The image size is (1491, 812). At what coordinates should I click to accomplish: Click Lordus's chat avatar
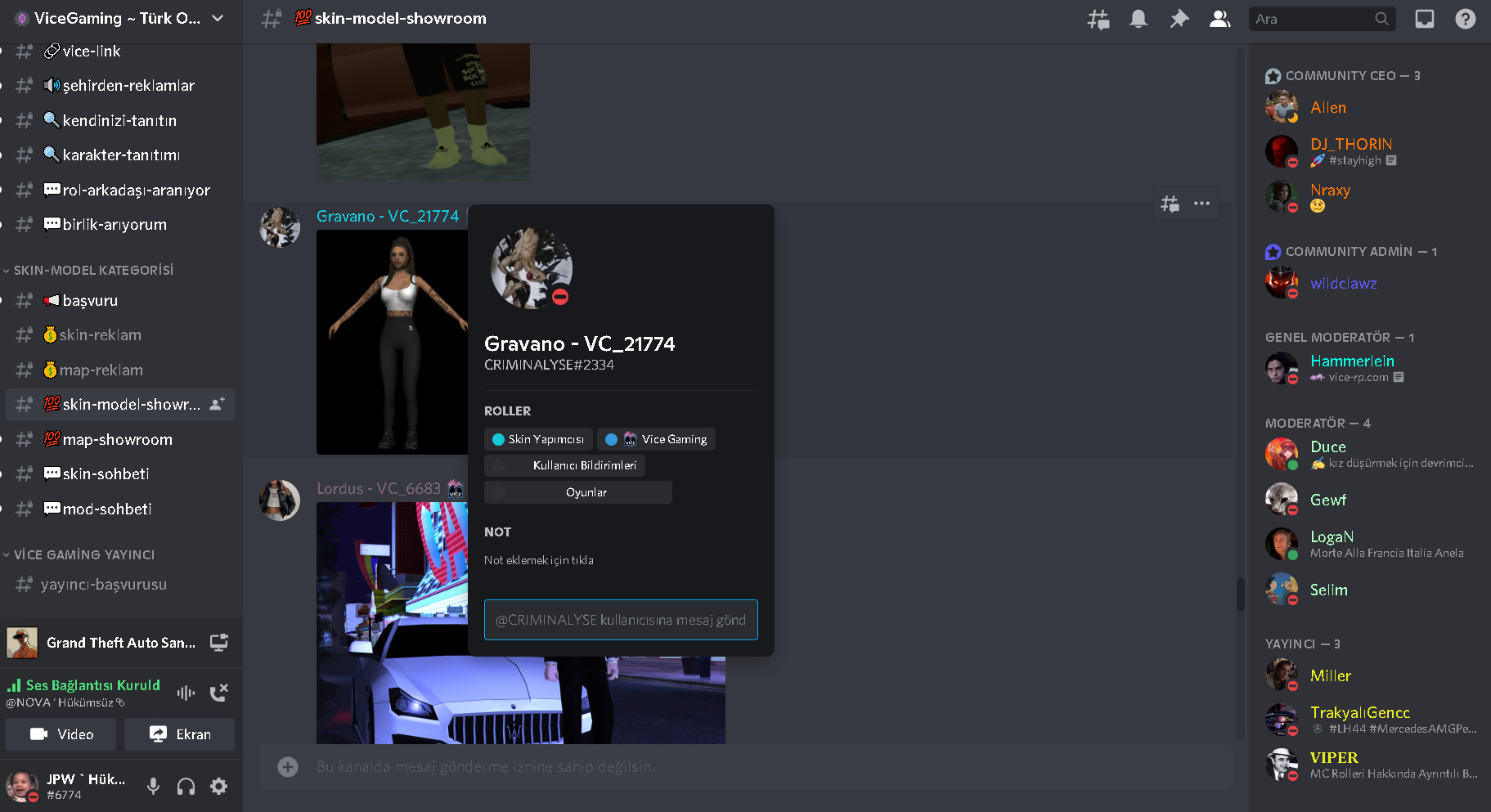coord(280,500)
